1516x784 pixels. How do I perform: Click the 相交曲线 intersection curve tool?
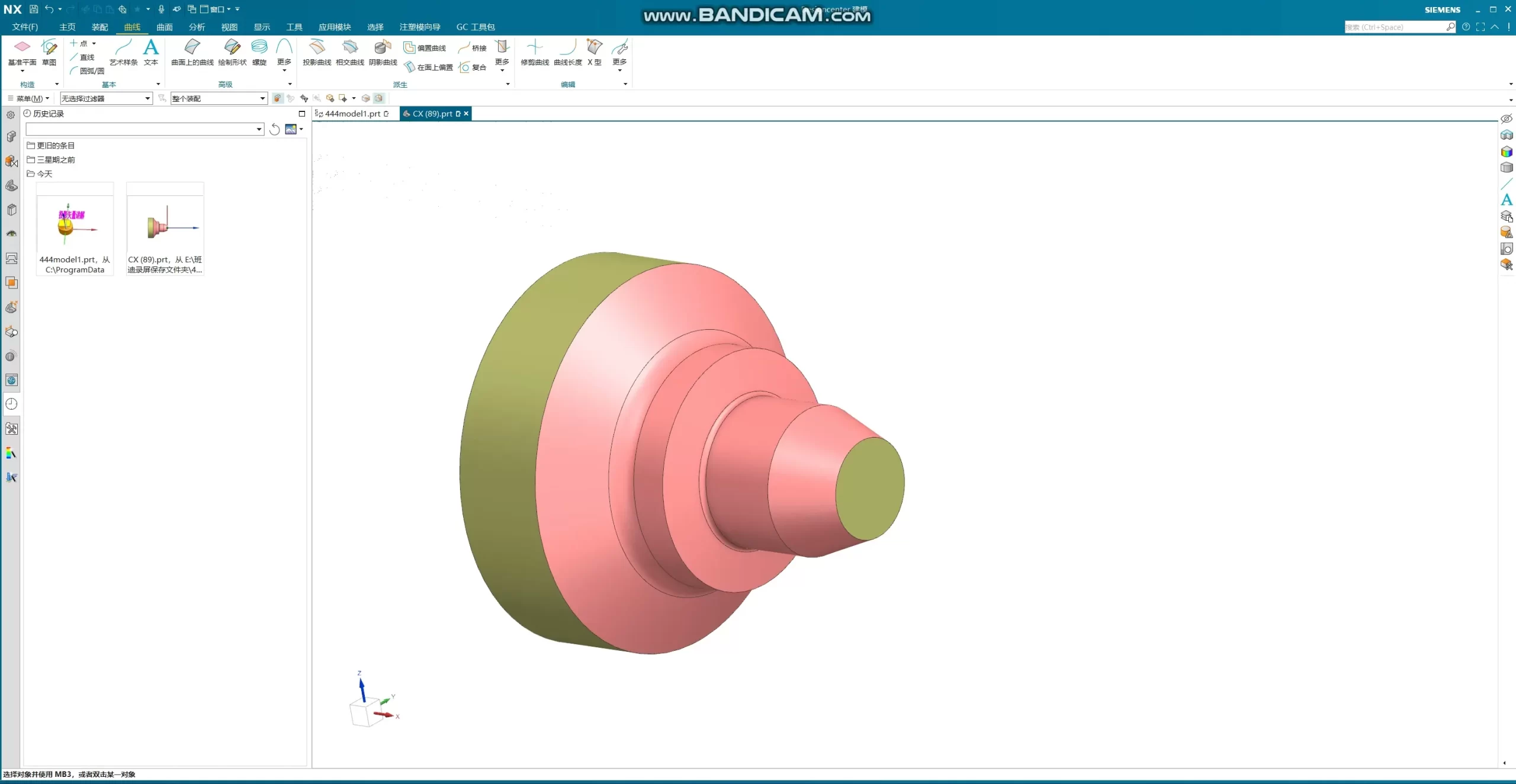(x=350, y=51)
